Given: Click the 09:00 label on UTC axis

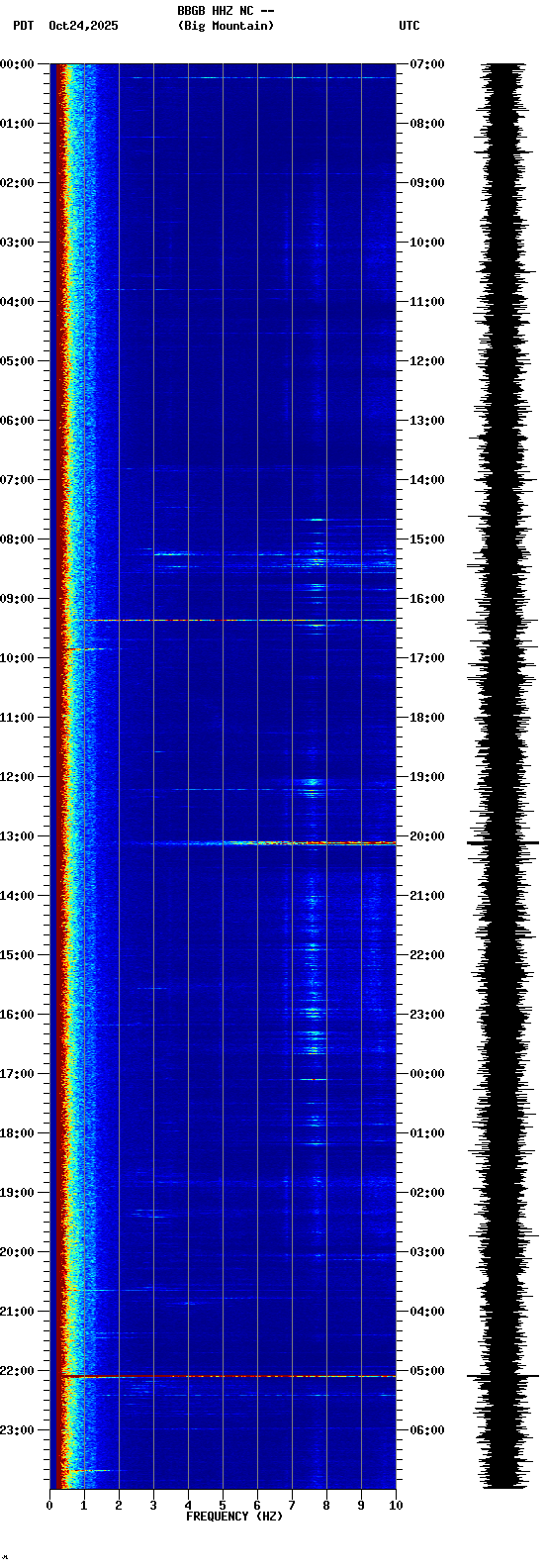Looking at the screenshot, I should point(427,183).
